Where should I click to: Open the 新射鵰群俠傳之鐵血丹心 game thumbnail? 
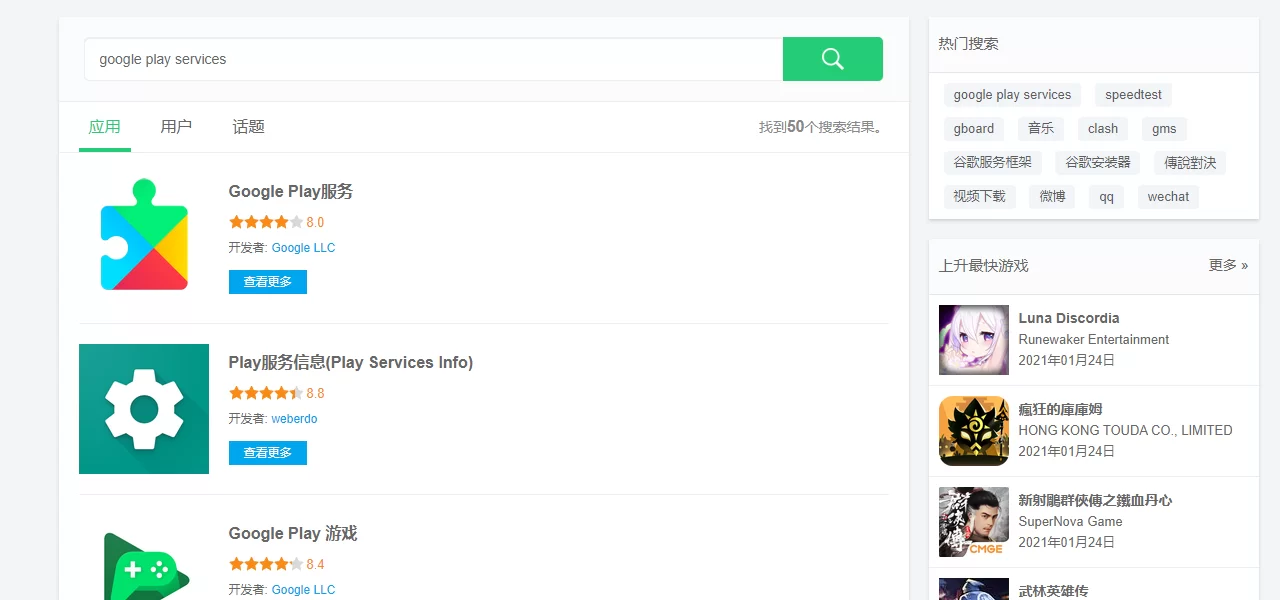[x=974, y=522]
